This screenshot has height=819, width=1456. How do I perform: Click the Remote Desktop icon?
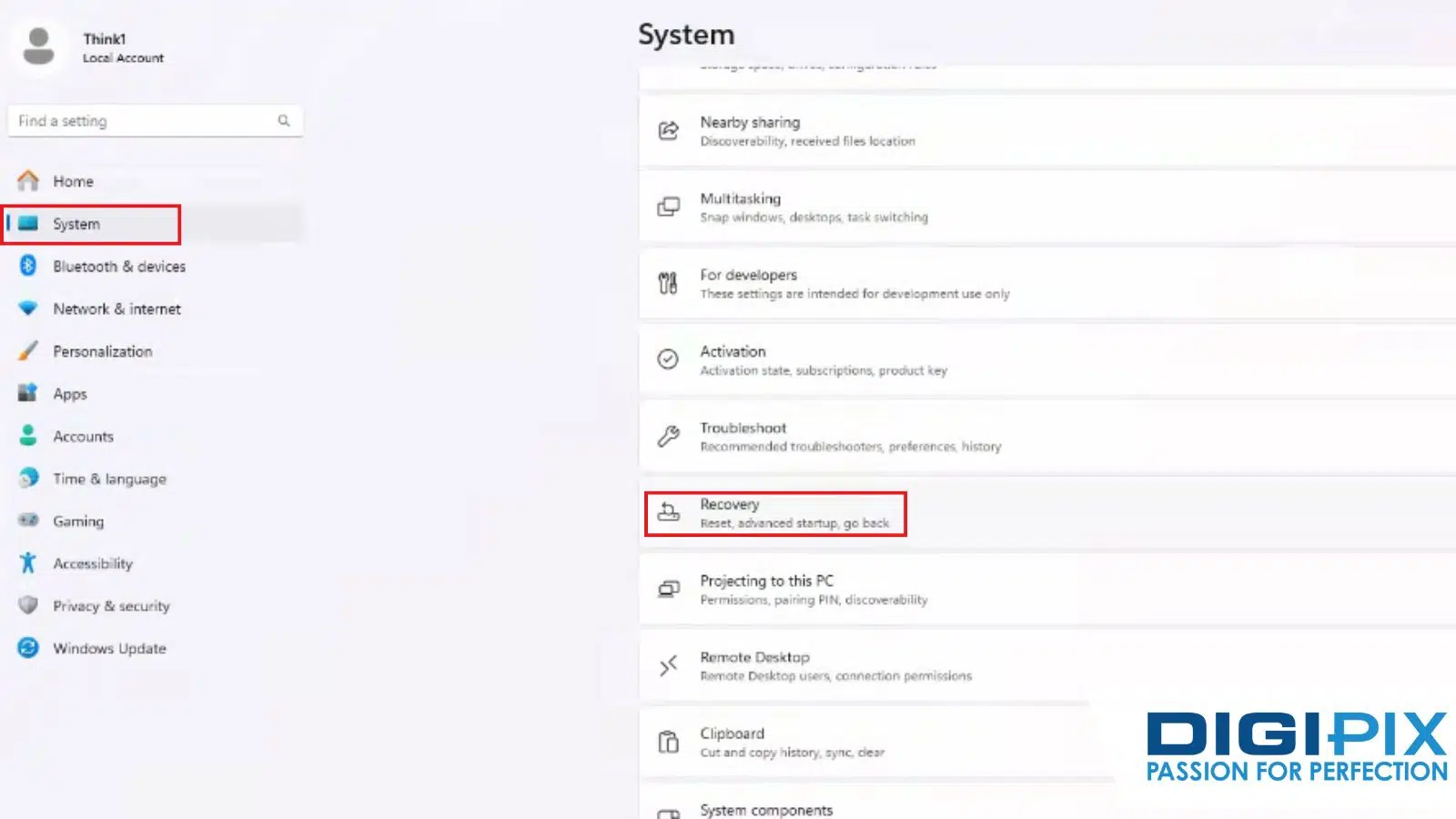click(669, 665)
